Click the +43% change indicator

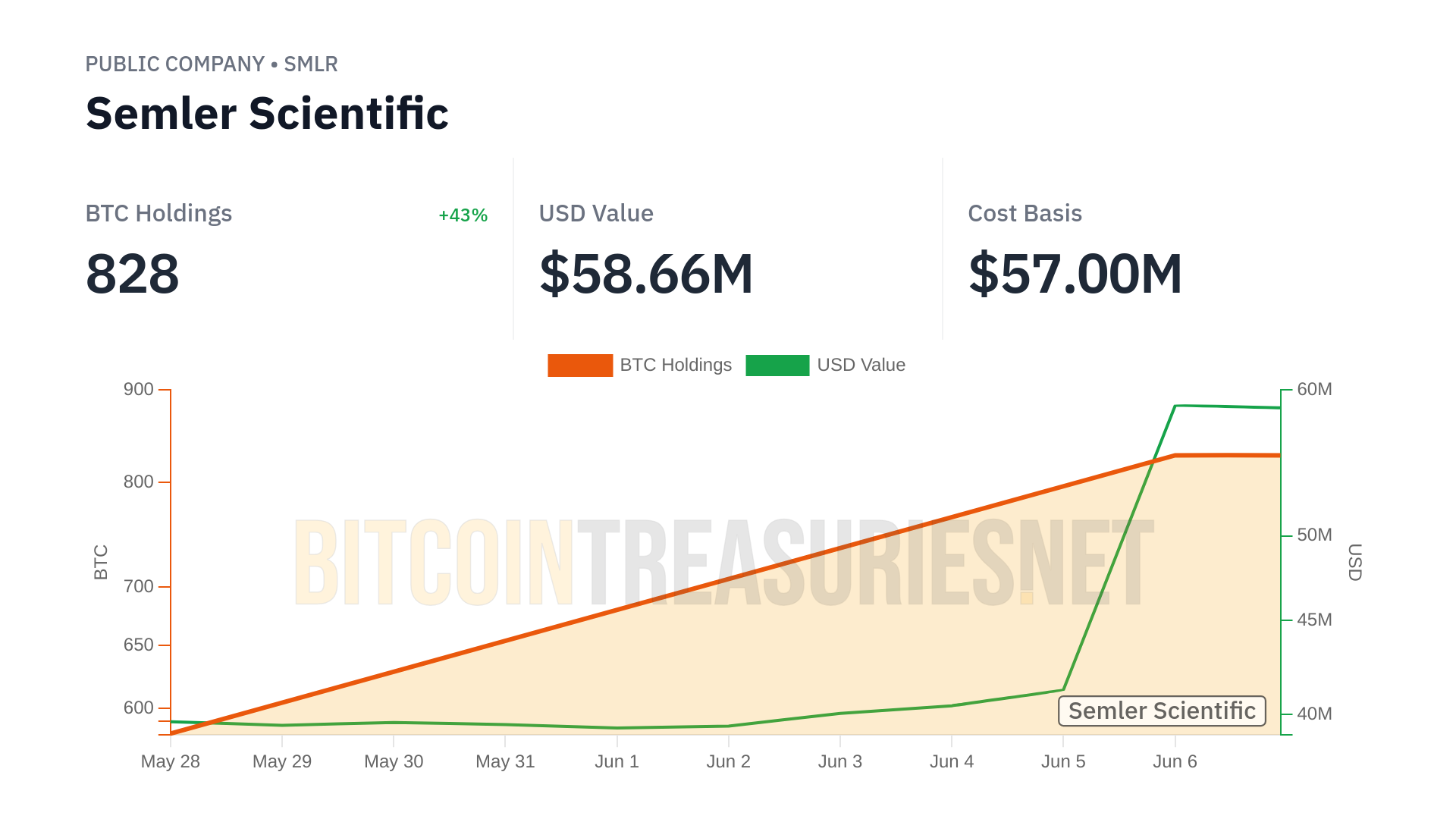[463, 215]
